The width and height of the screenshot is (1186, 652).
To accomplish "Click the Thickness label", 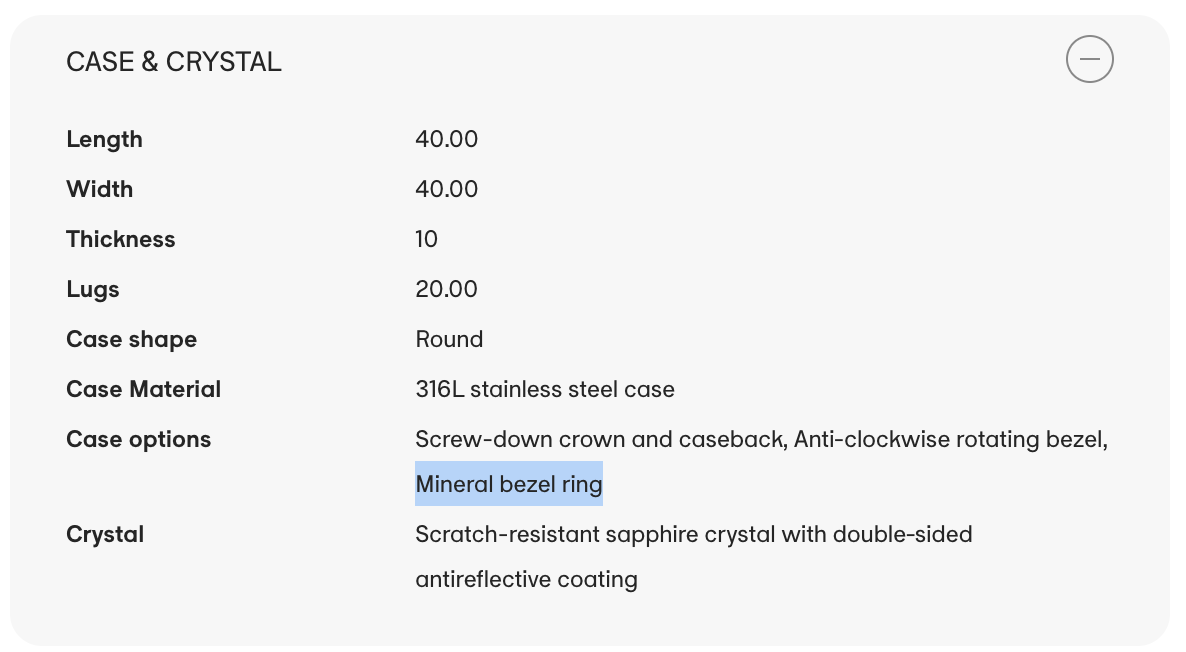I will coord(120,239).
